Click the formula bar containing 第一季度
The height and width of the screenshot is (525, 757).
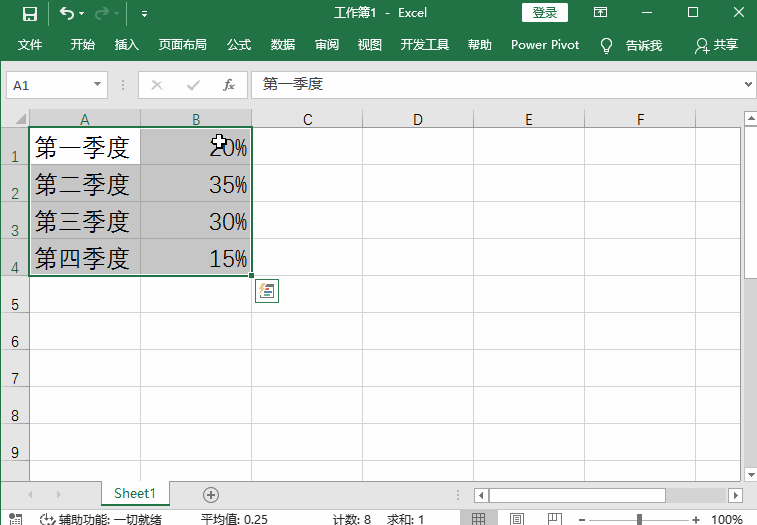coord(497,85)
